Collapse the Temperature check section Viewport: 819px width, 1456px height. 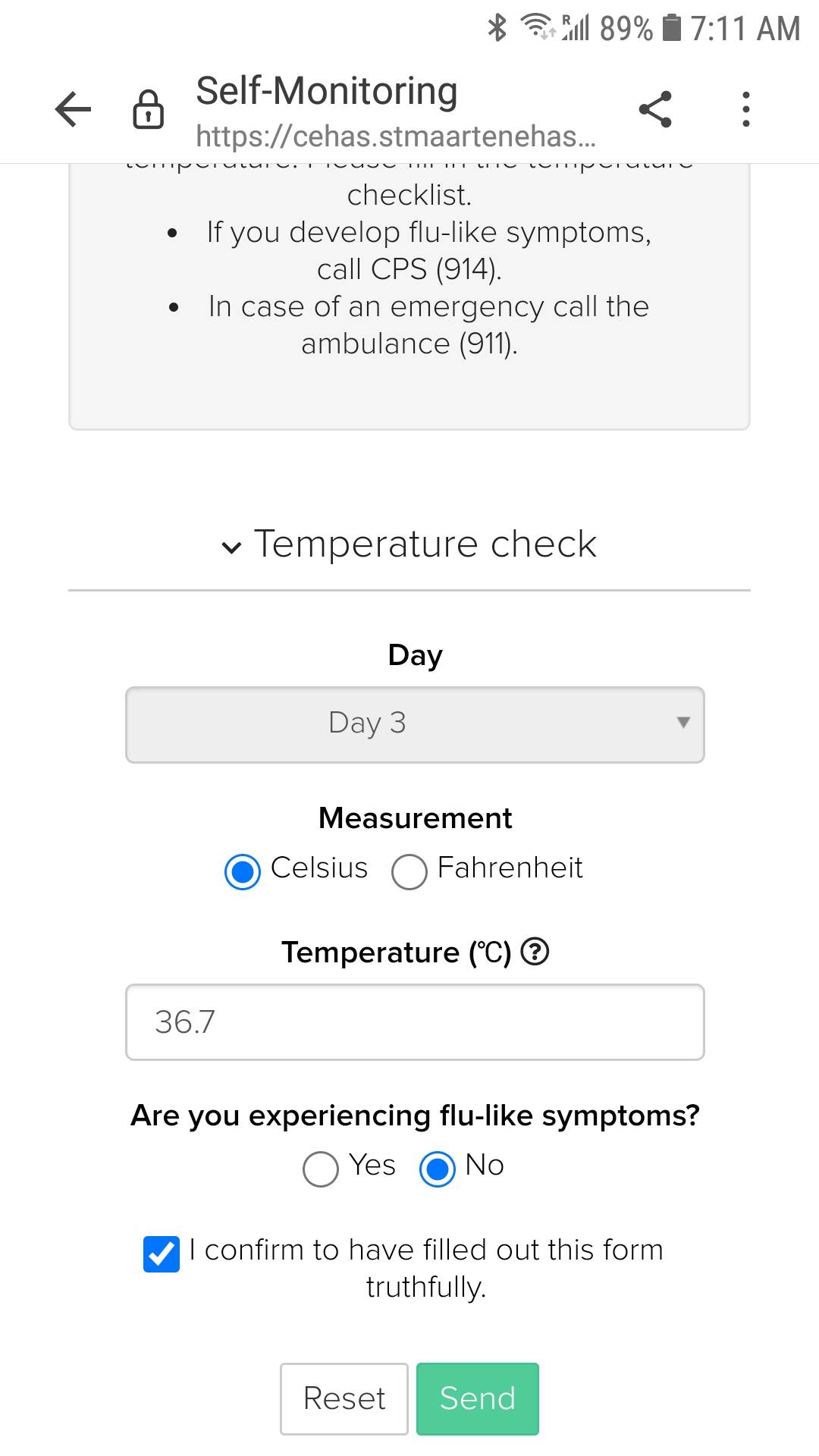[x=409, y=544]
